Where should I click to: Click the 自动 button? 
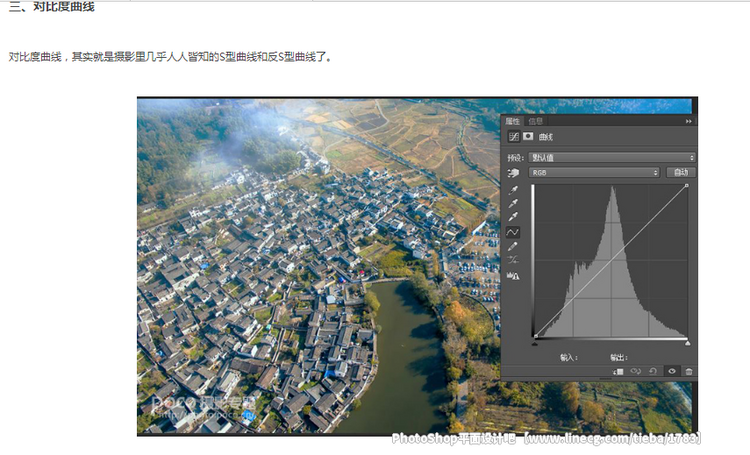[x=681, y=172]
